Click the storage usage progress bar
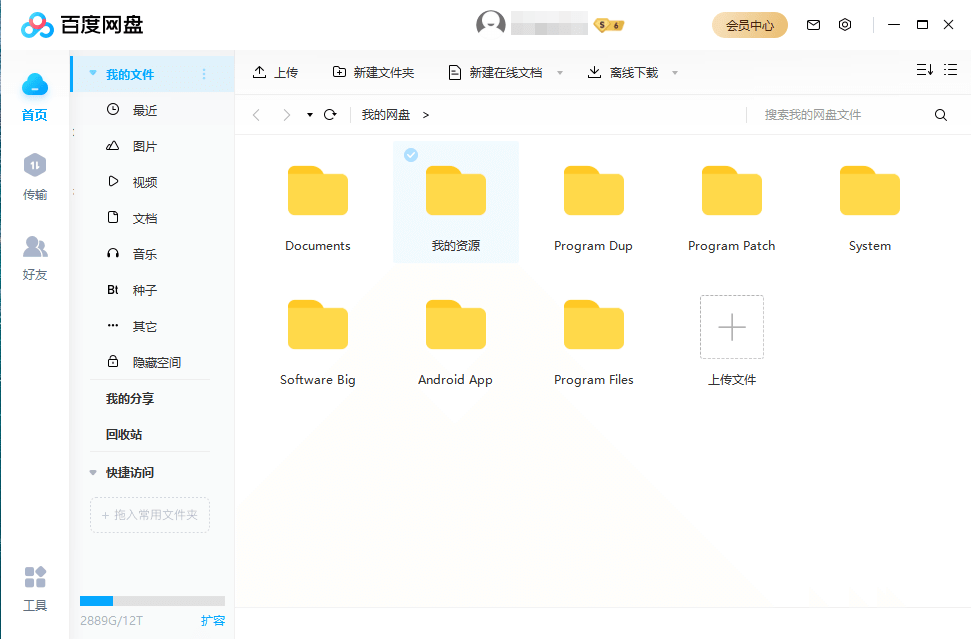This screenshot has height=639, width=971. [152, 601]
